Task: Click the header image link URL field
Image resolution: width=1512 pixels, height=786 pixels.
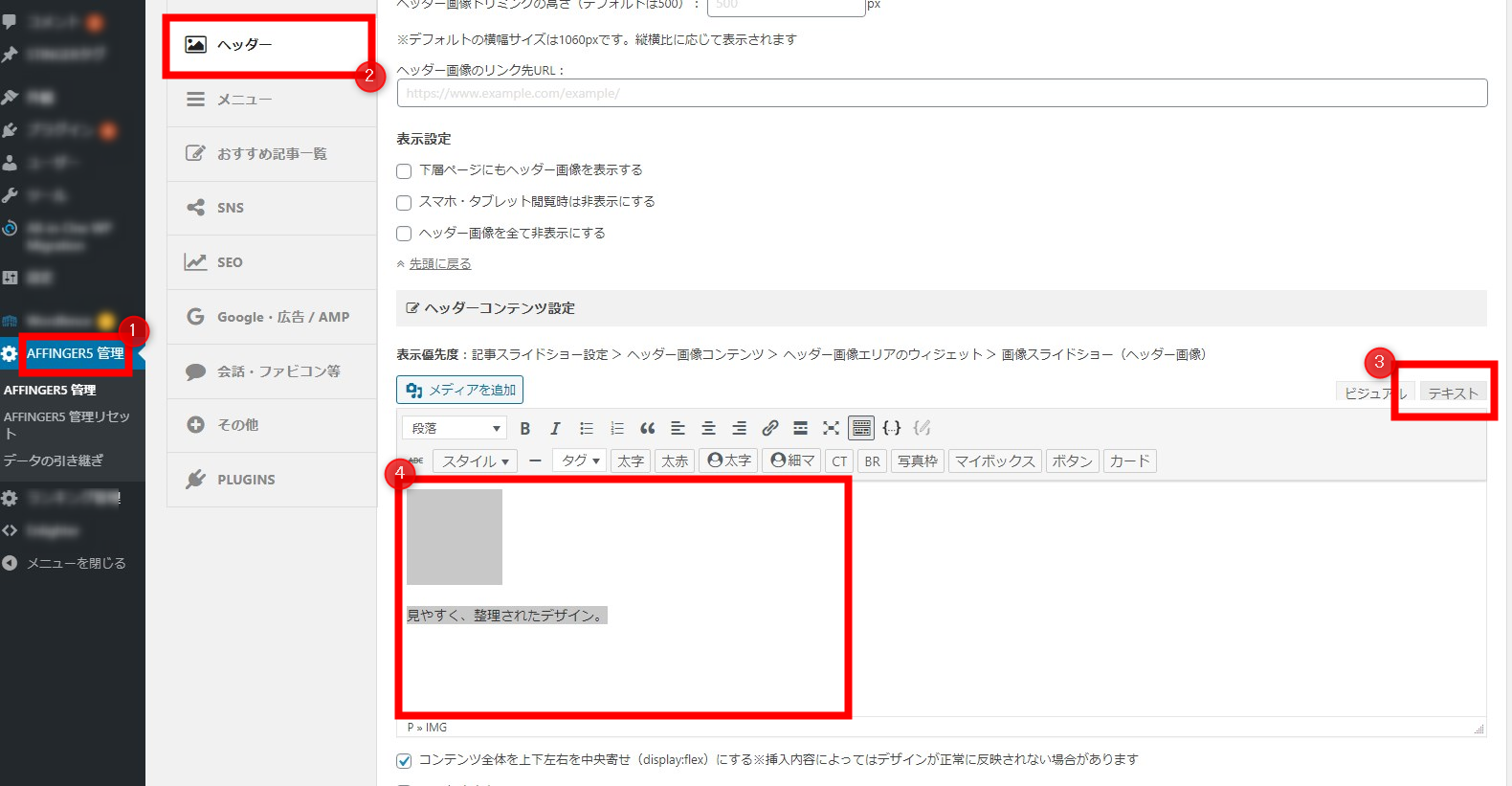Action: [942, 93]
